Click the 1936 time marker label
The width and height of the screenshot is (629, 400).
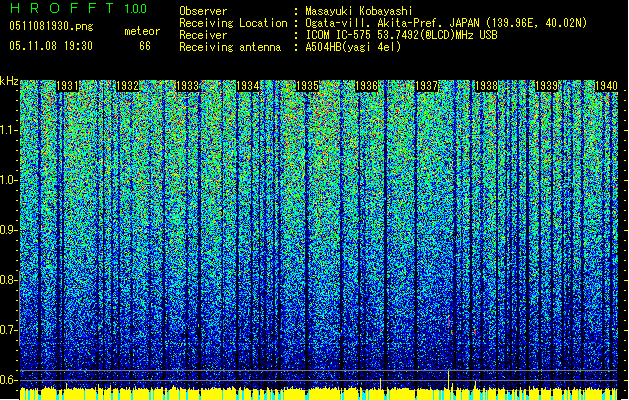tap(367, 86)
